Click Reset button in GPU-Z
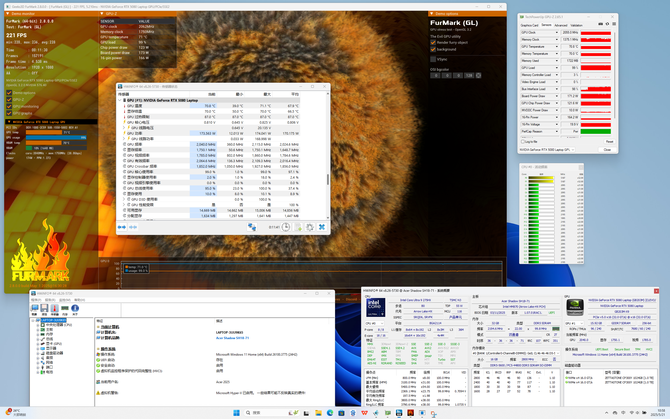This screenshot has height=419, width=670. [609, 142]
